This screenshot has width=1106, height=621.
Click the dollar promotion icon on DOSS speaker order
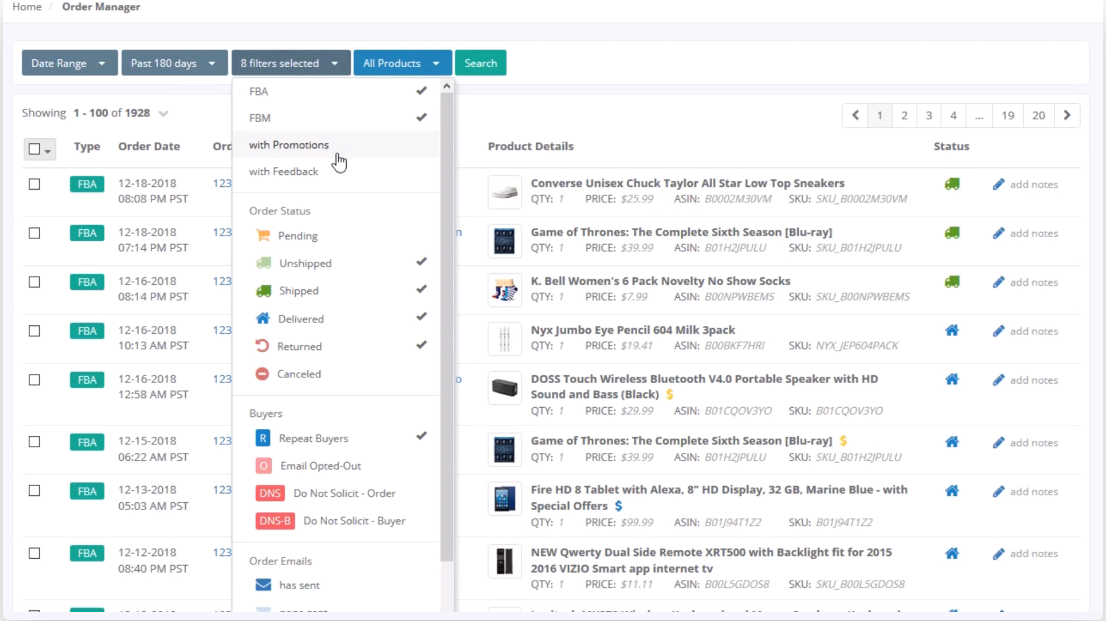669,394
